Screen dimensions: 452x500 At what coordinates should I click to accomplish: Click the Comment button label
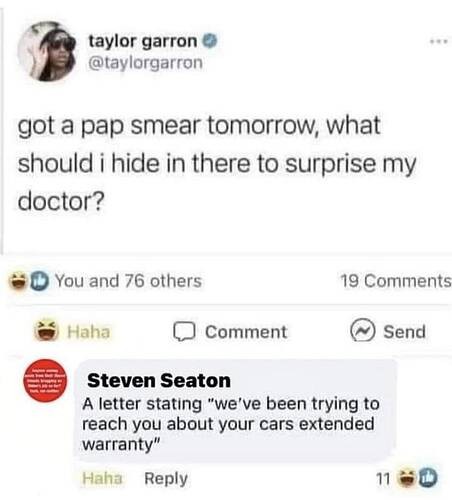point(246,332)
